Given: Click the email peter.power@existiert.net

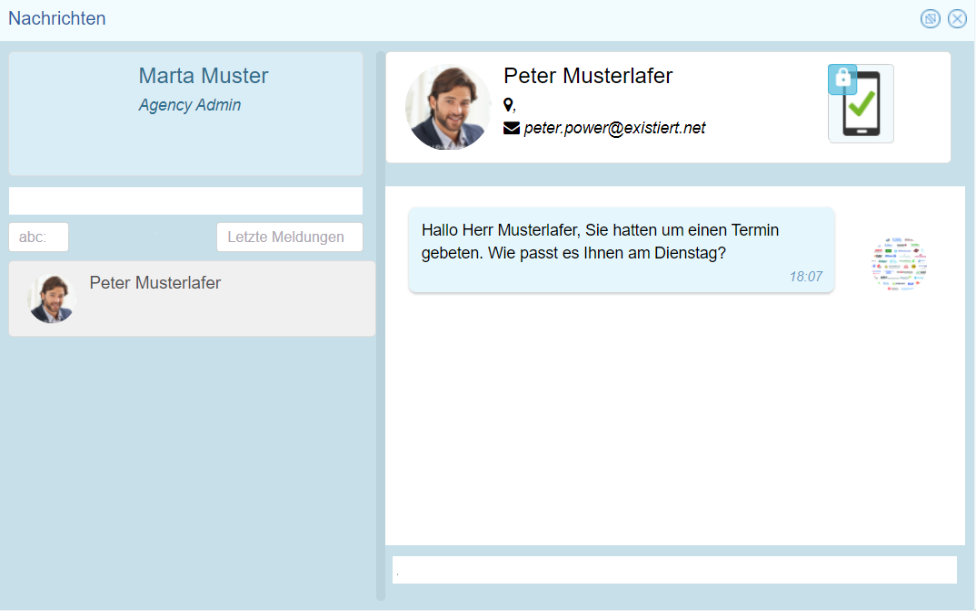Looking at the screenshot, I should tap(614, 128).
